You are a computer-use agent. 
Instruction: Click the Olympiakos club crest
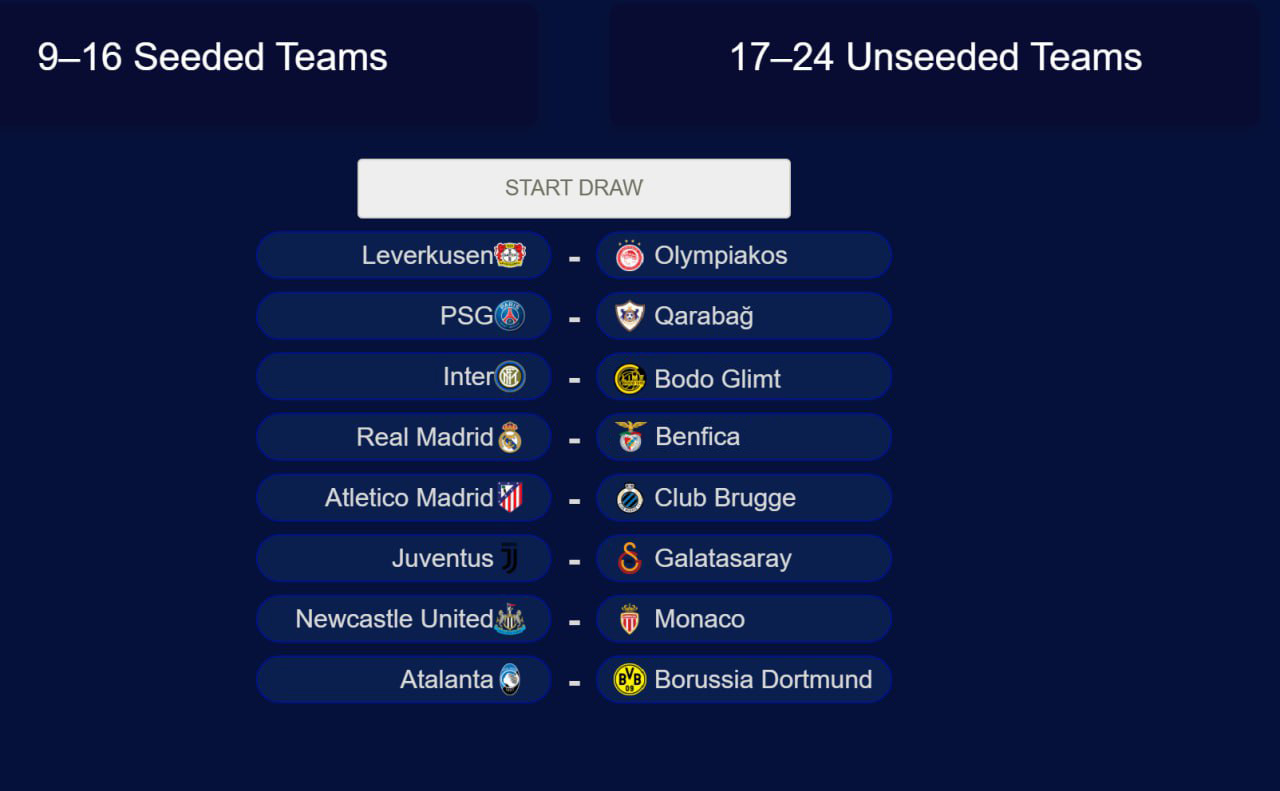tap(630, 256)
